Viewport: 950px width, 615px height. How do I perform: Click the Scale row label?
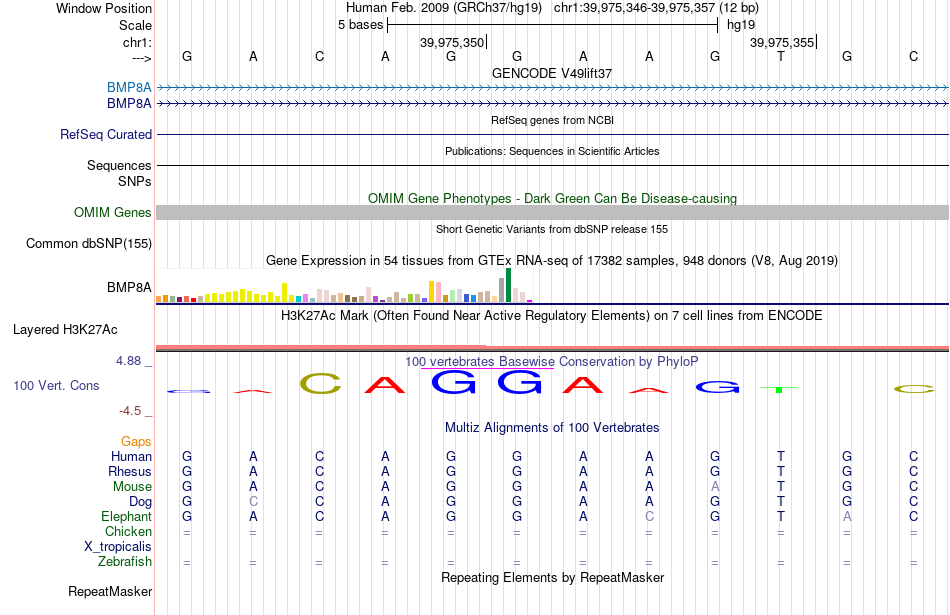(135, 25)
